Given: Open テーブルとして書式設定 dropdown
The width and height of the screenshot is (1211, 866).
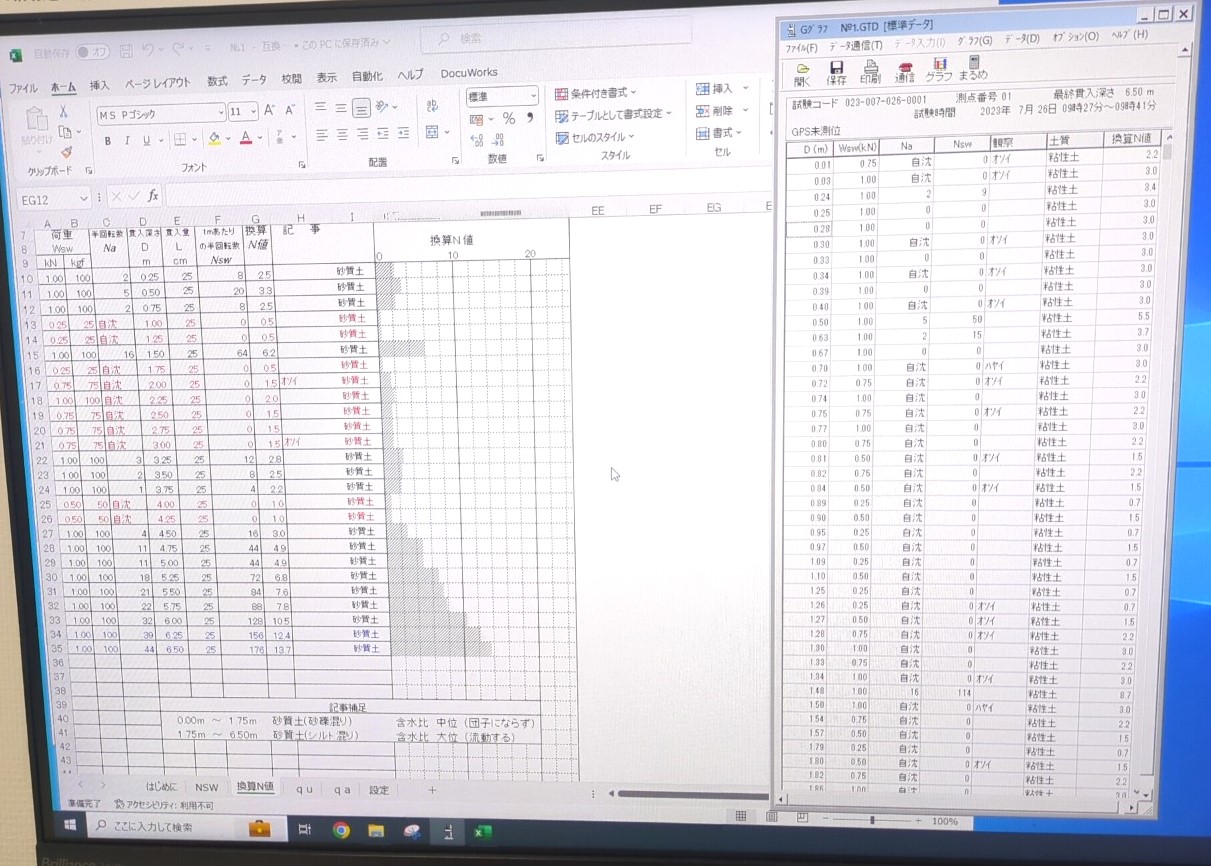Looking at the screenshot, I should (614, 115).
